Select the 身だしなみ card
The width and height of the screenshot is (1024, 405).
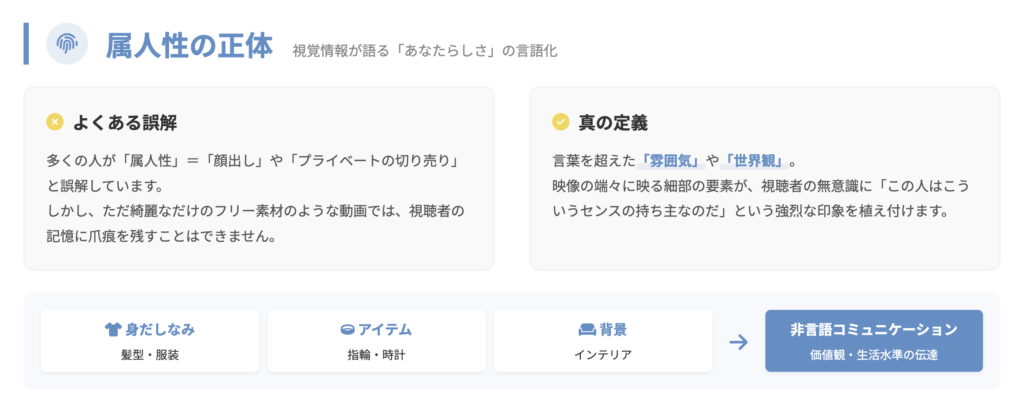tap(149, 341)
